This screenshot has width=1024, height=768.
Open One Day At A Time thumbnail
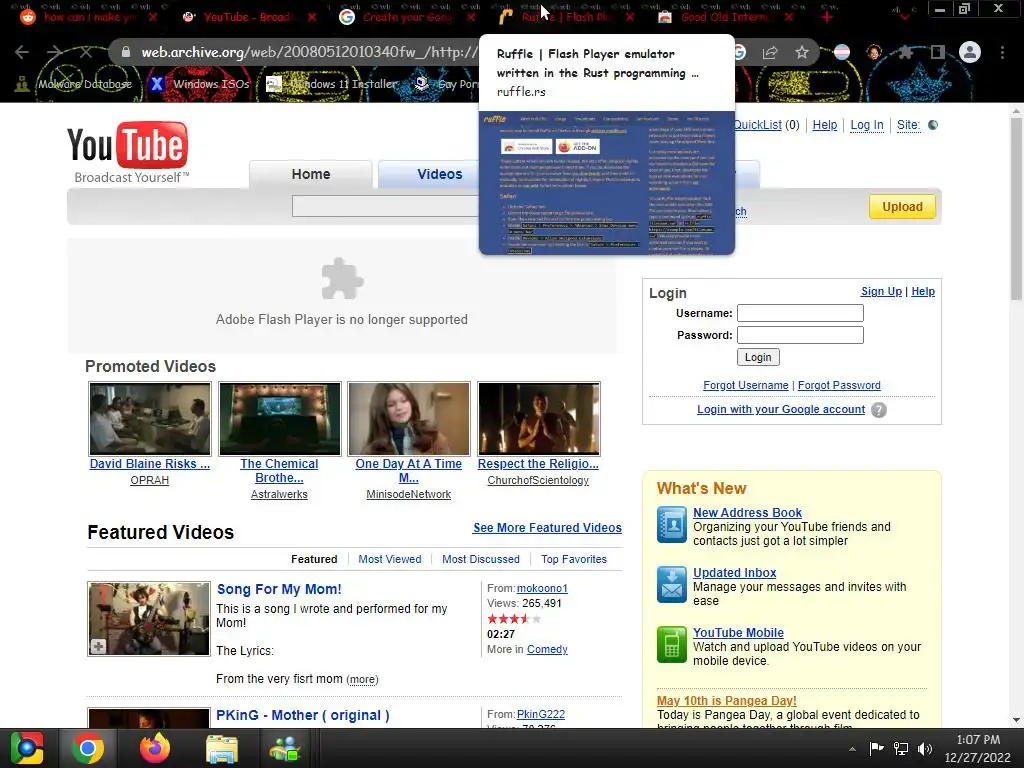[x=409, y=419]
